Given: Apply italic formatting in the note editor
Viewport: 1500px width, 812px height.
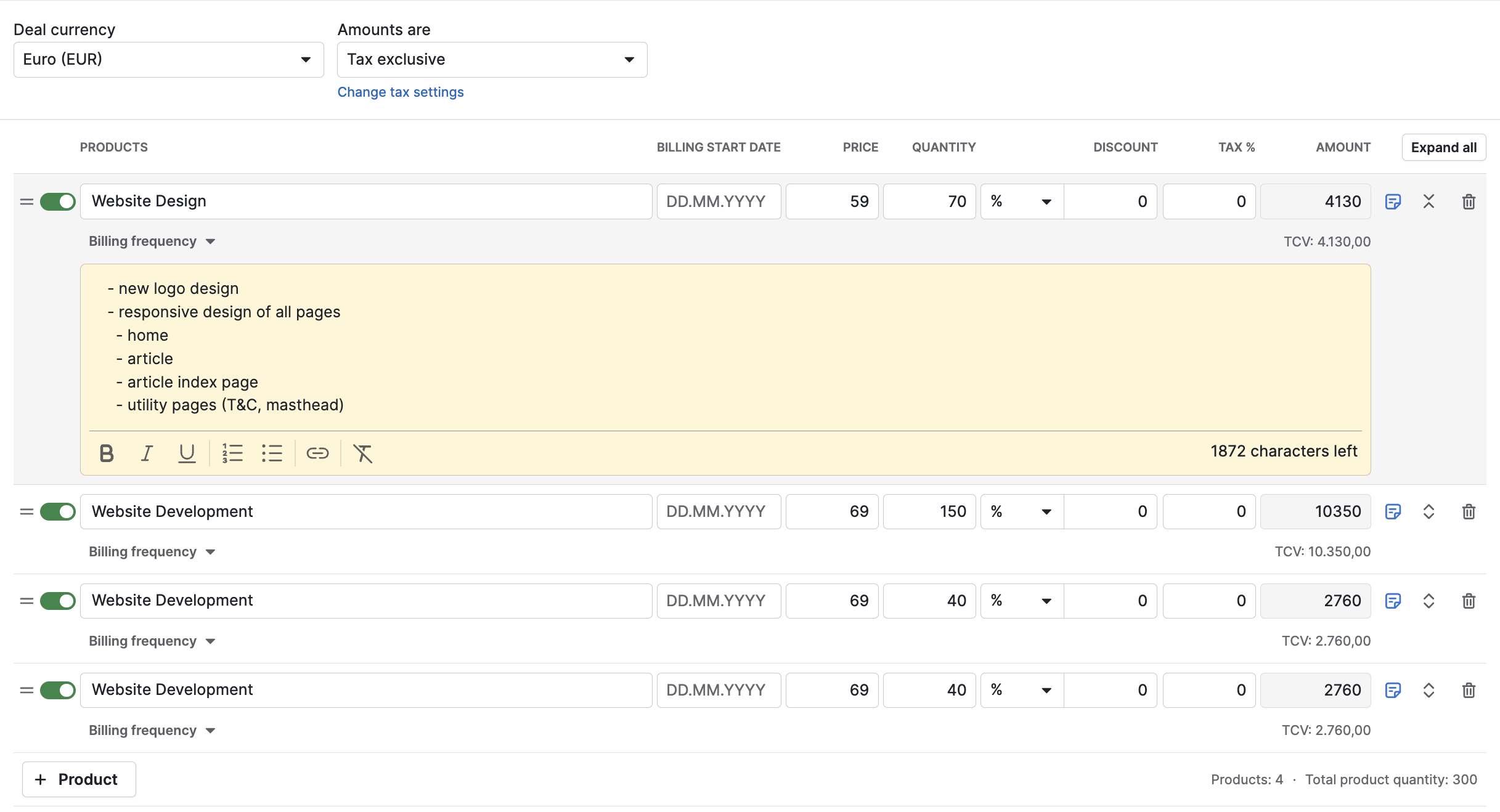Looking at the screenshot, I should coord(146,453).
